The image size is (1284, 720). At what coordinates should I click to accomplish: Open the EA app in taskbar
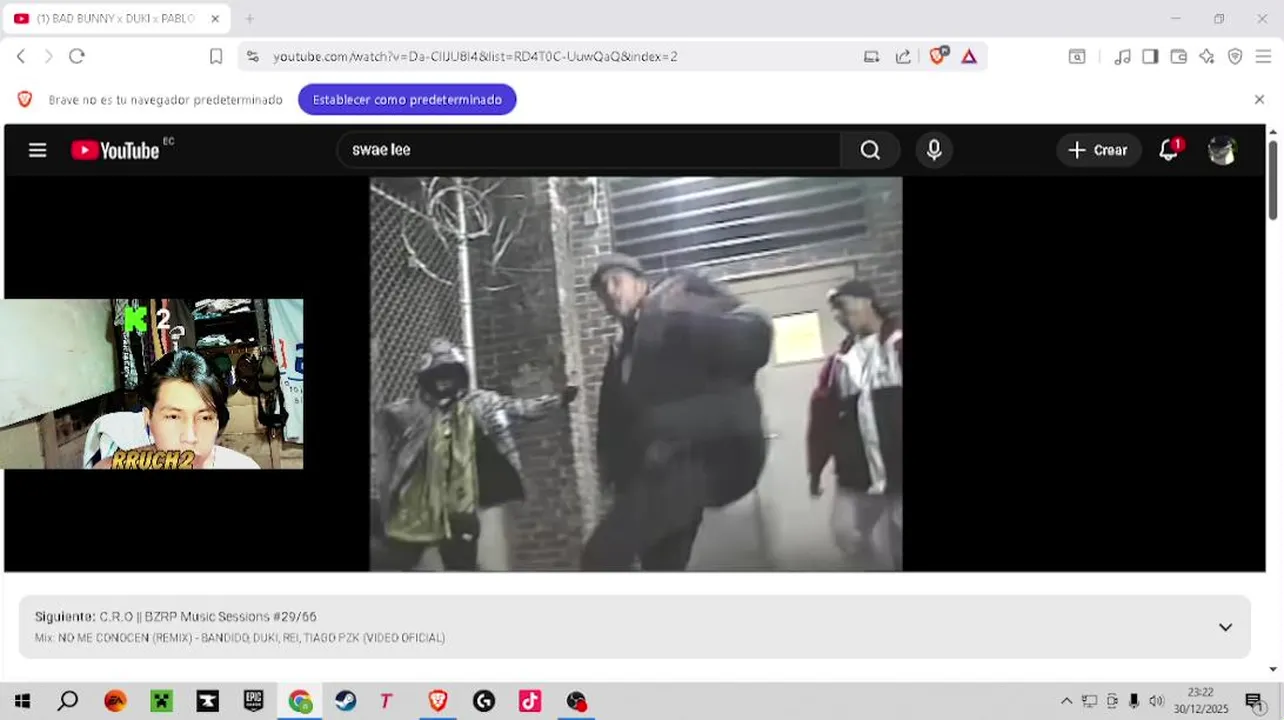pos(115,701)
